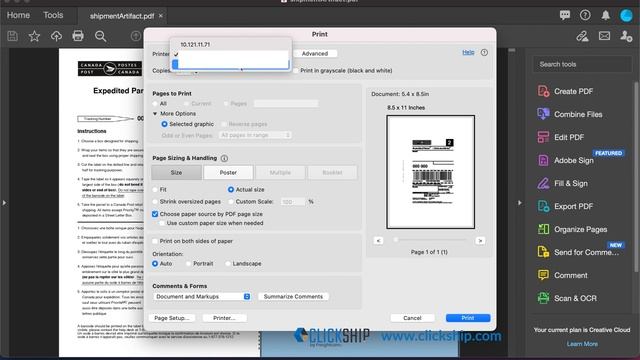
Task: Click info icon next to Page Sizing & Handling
Action: click(x=224, y=158)
